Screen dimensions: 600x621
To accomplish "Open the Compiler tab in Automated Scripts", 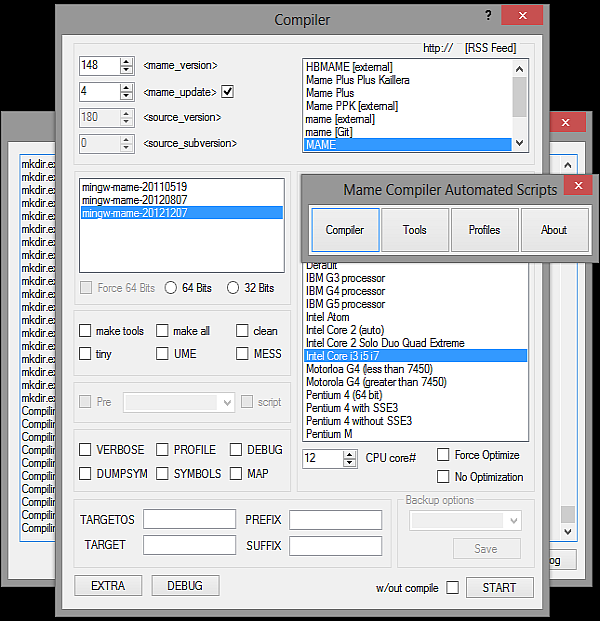I will tap(345, 230).
